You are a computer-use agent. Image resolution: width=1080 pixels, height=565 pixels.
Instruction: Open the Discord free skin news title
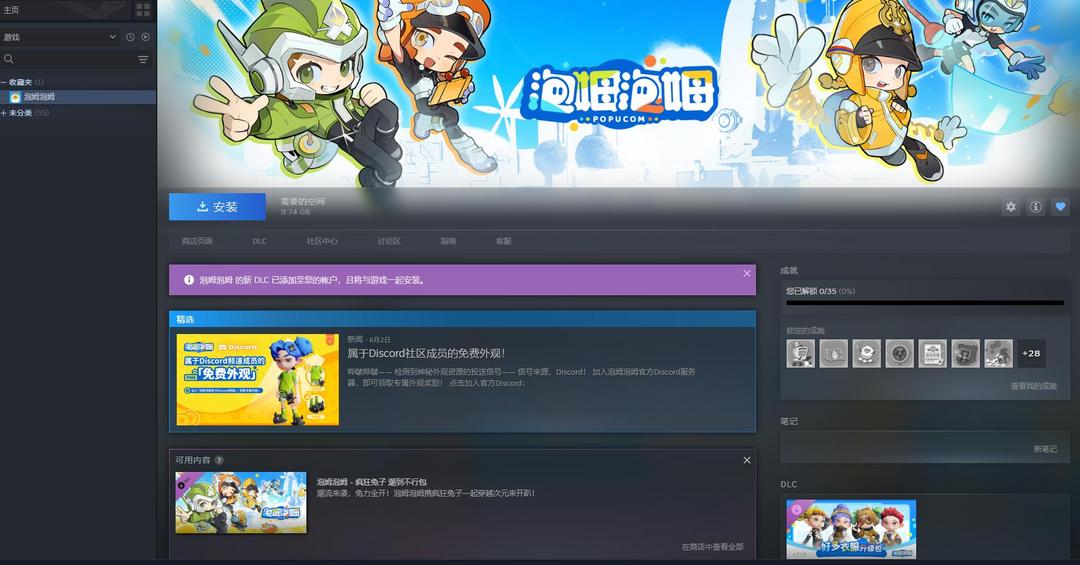[426, 353]
